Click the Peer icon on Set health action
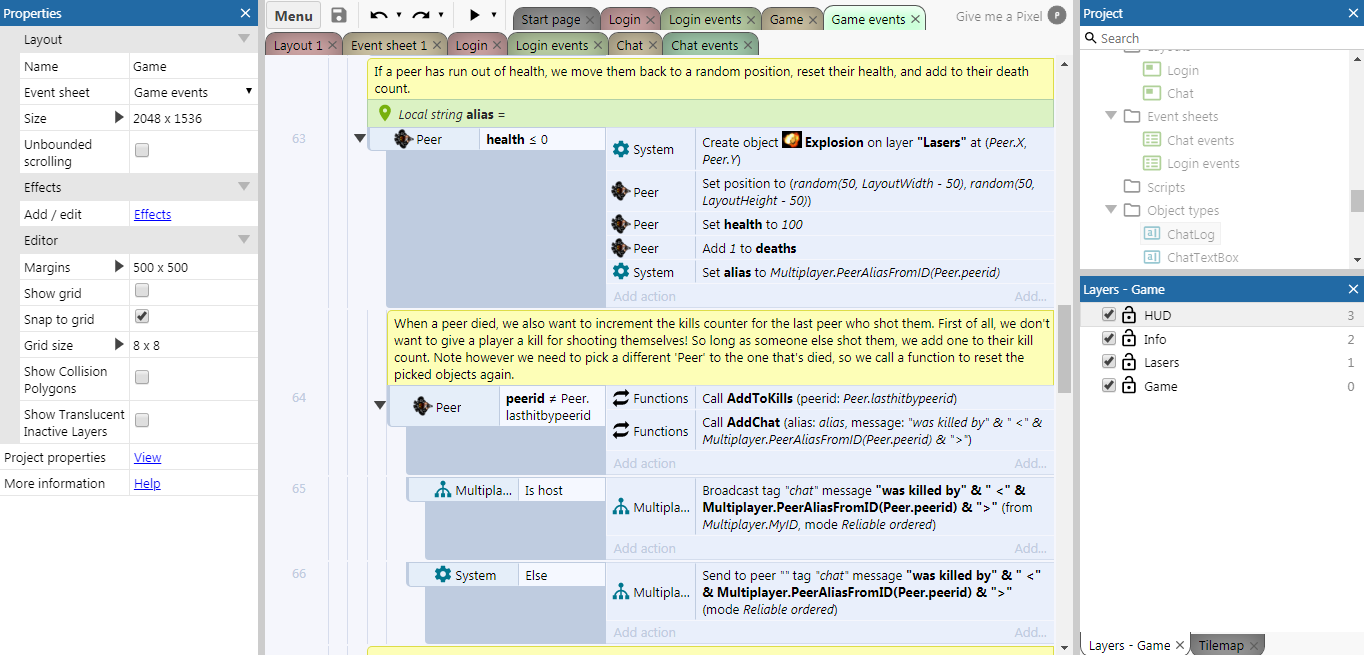Viewport: 1364px width, 655px height. click(x=621, y=224)
